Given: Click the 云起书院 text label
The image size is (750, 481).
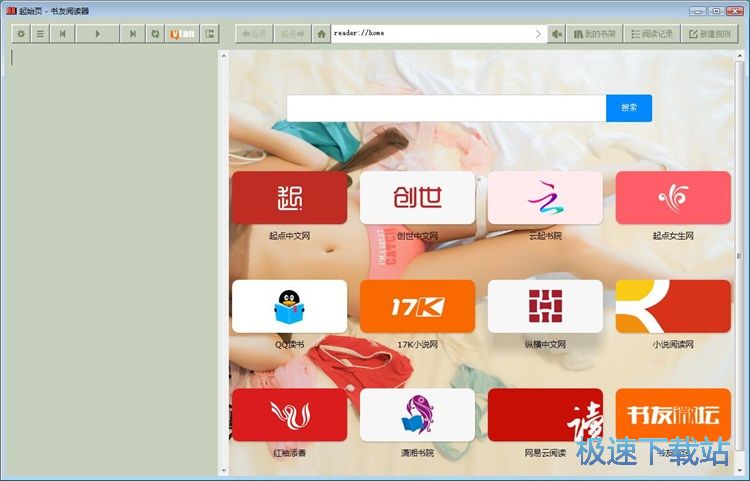Looking at the screenshot, I should point(545,236).
